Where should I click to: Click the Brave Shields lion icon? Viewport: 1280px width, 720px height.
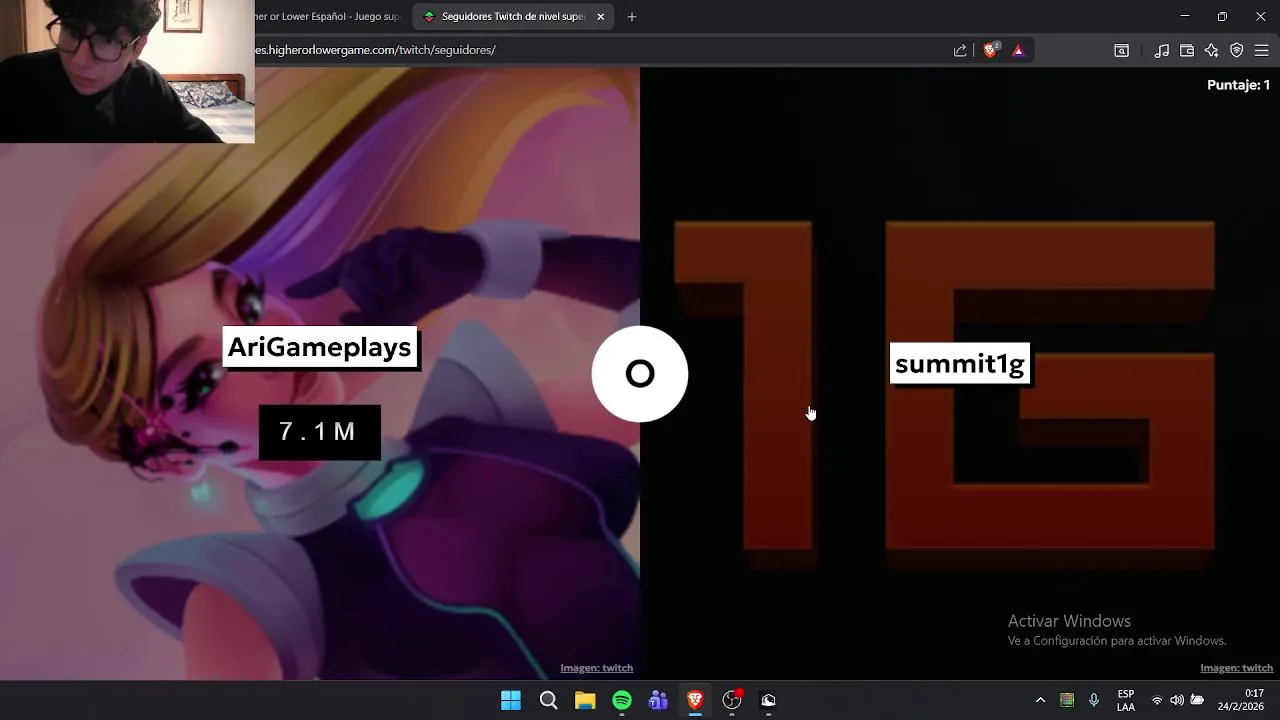click(990, 50)
